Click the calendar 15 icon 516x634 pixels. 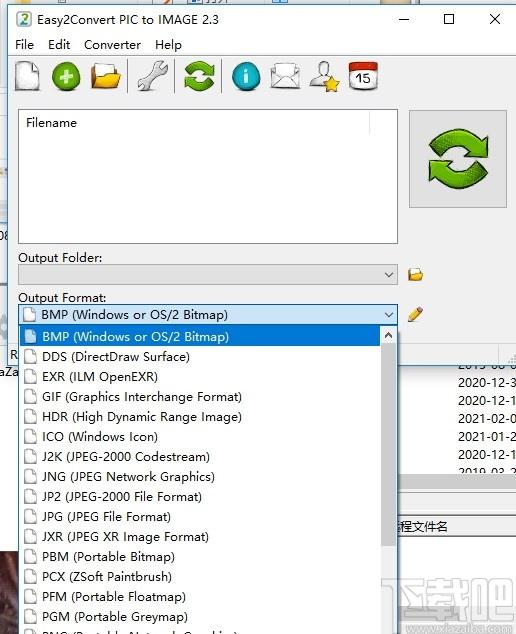coord(363,76)
